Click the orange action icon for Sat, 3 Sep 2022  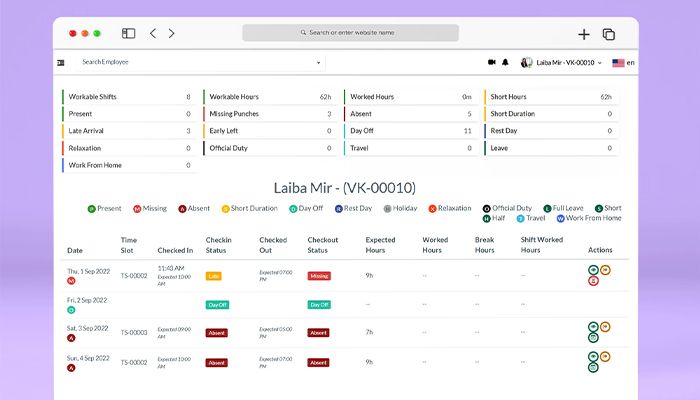coord(605,327)
